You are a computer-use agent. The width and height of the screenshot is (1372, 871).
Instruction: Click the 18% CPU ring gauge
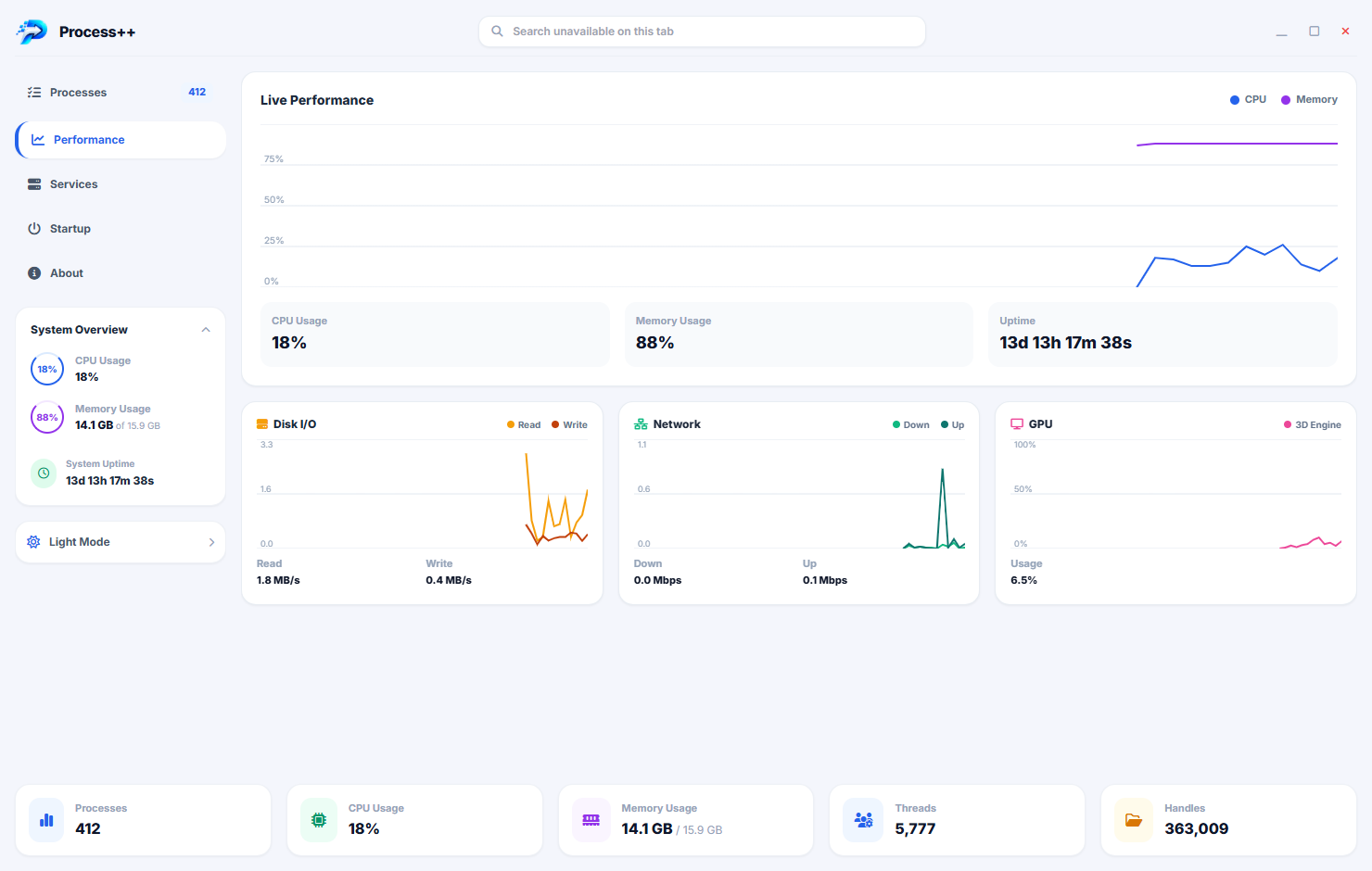point(47,369)
